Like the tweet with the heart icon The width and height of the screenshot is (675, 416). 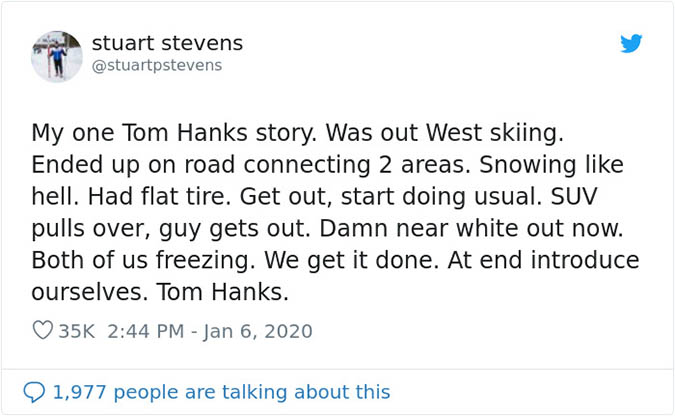coord(42,331)
